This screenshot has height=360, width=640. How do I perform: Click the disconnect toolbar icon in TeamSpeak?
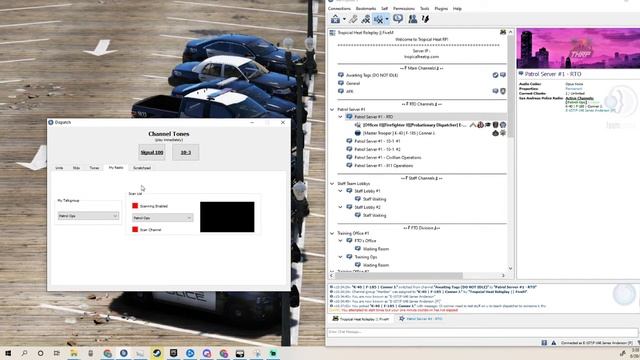(x=353, y=19)
